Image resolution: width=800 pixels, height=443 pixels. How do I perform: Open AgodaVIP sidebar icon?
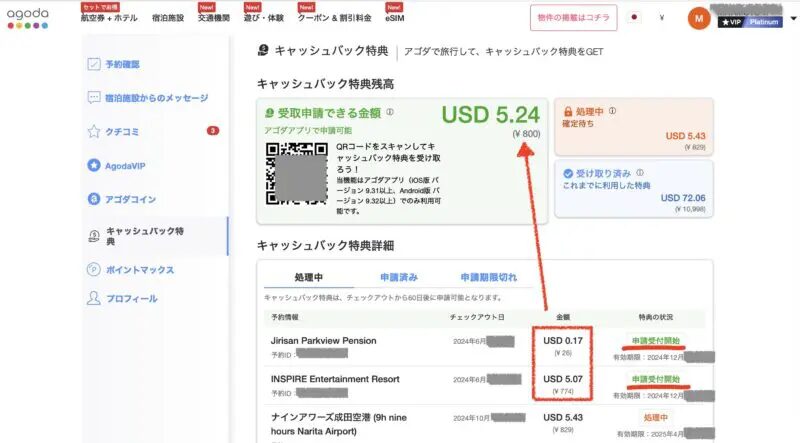(x=94, y=165)
